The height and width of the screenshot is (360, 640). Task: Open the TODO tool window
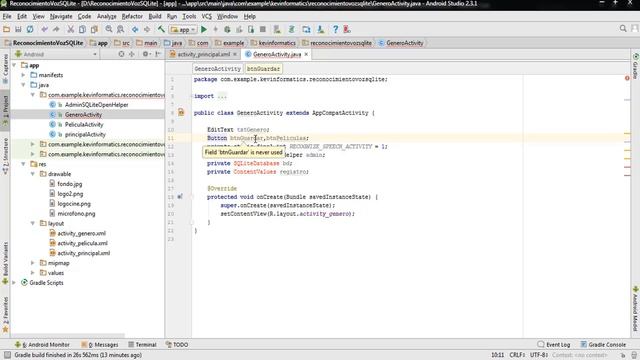177,344
